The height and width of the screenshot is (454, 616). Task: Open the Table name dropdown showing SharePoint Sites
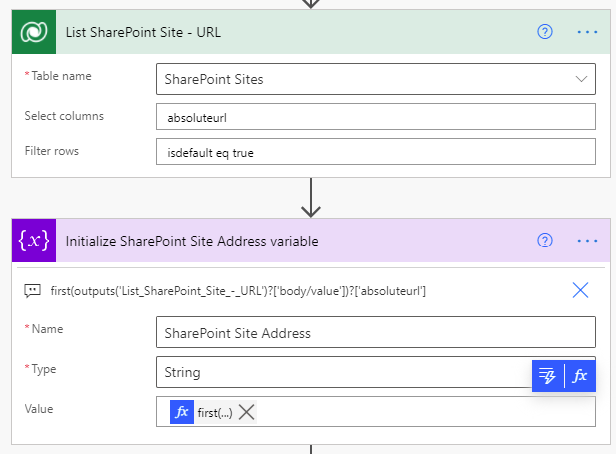pos(376,79)
